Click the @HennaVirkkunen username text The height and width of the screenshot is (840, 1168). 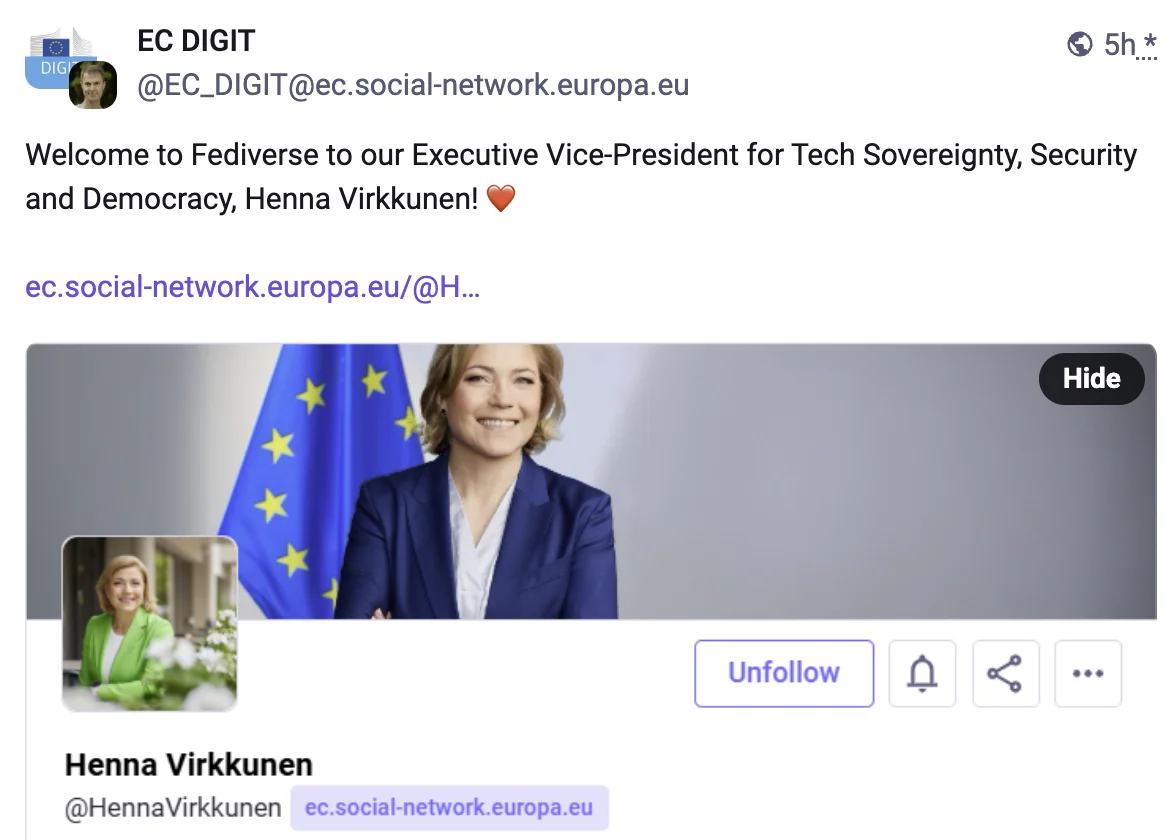coord(173,808)
